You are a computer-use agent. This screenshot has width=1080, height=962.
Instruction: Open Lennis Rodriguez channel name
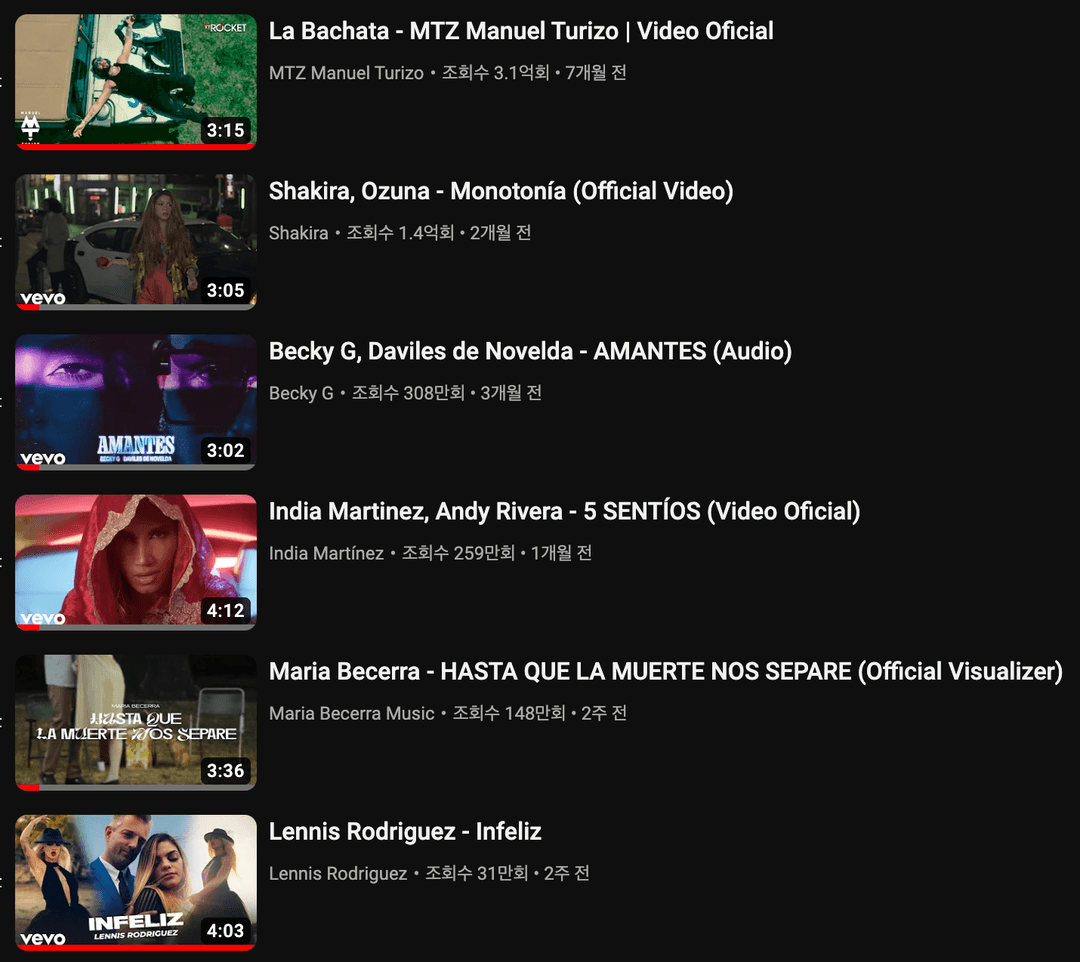pos(338,873)
